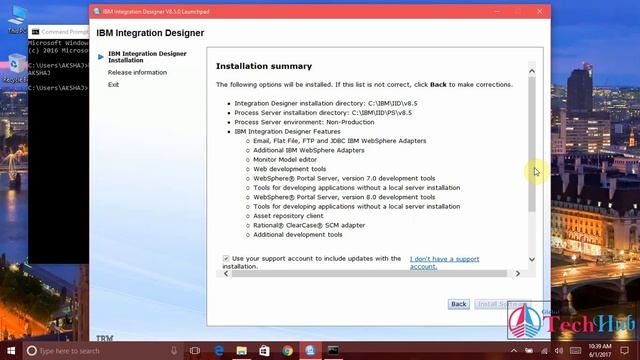This screenshot has width=640, height=360.
Task: Open the clock showing 10:39 AM
Action: (600, 351)
